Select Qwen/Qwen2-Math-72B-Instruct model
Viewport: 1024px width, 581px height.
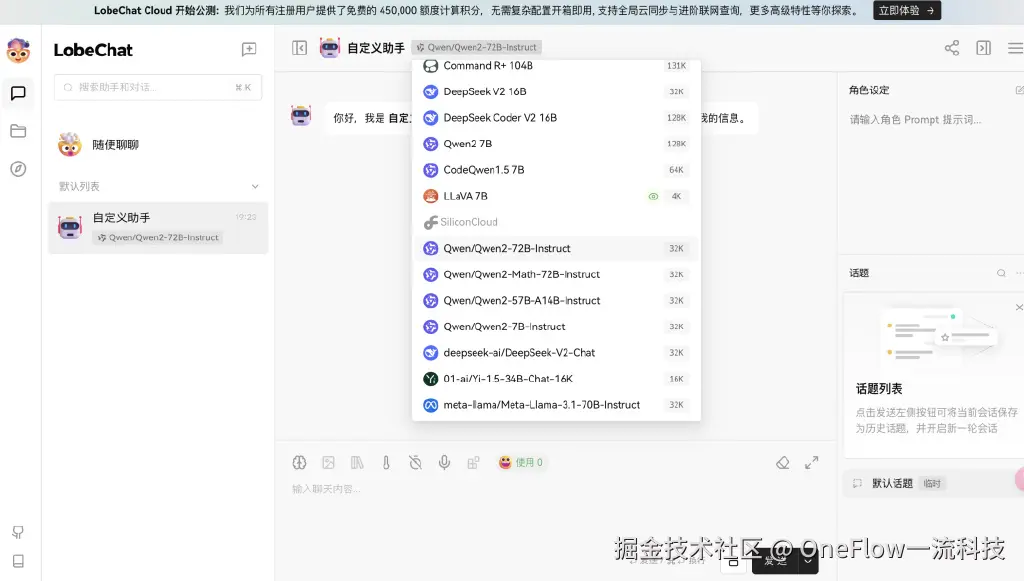point(556,274)
